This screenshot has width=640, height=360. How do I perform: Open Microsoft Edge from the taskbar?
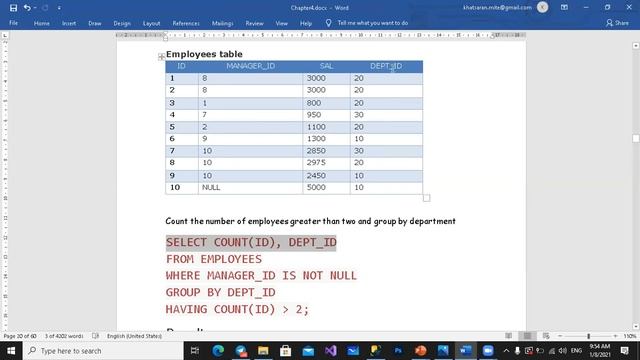218,351
